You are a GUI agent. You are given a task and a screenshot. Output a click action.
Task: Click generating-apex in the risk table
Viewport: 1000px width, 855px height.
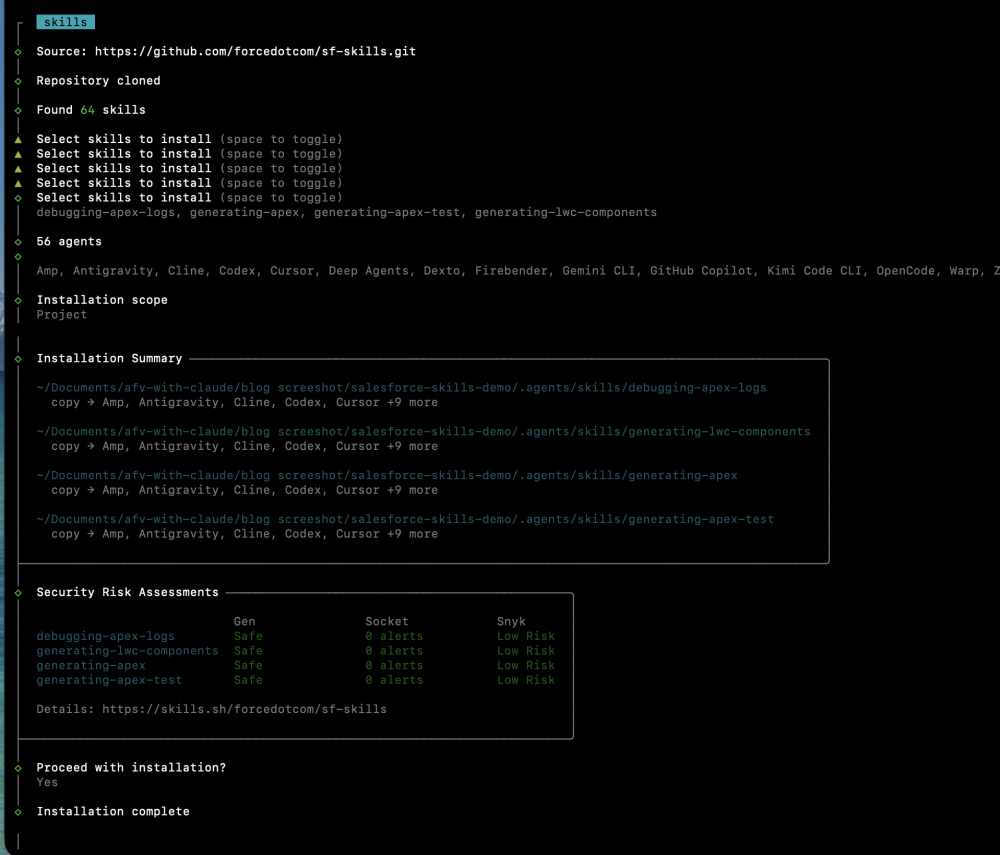coord(91,666)
